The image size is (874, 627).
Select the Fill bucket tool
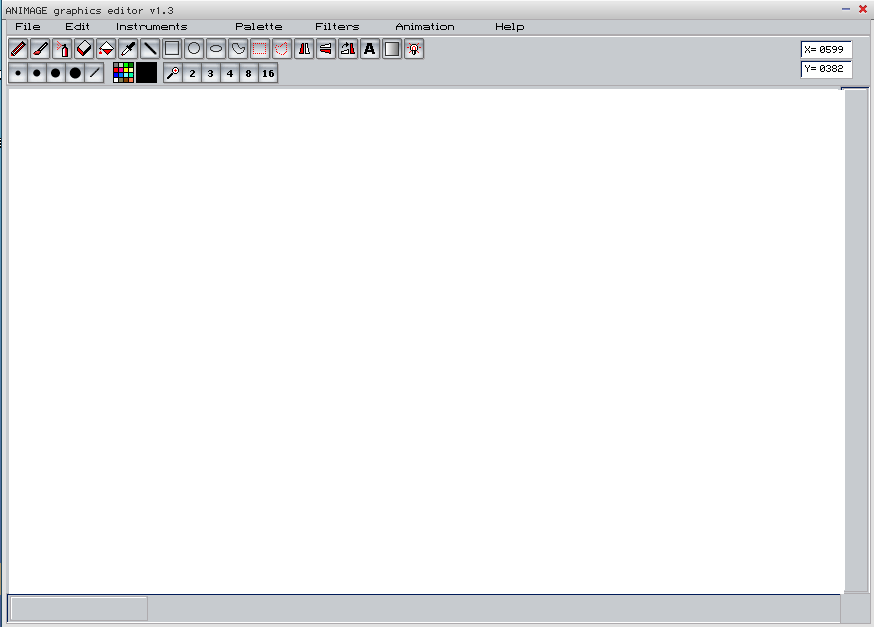[x=106, y=49]
